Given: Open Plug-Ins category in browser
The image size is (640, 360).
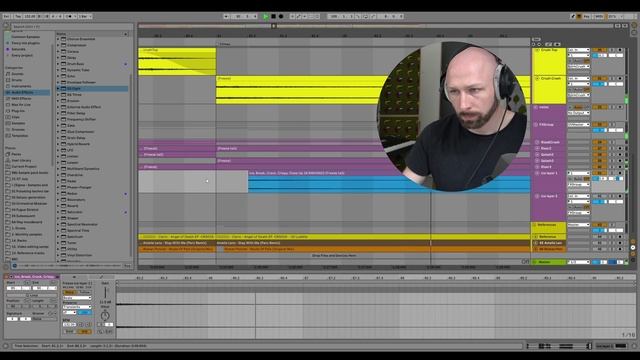Looking at the screenshot, I should pyautogui.click(x=18, y=111).
